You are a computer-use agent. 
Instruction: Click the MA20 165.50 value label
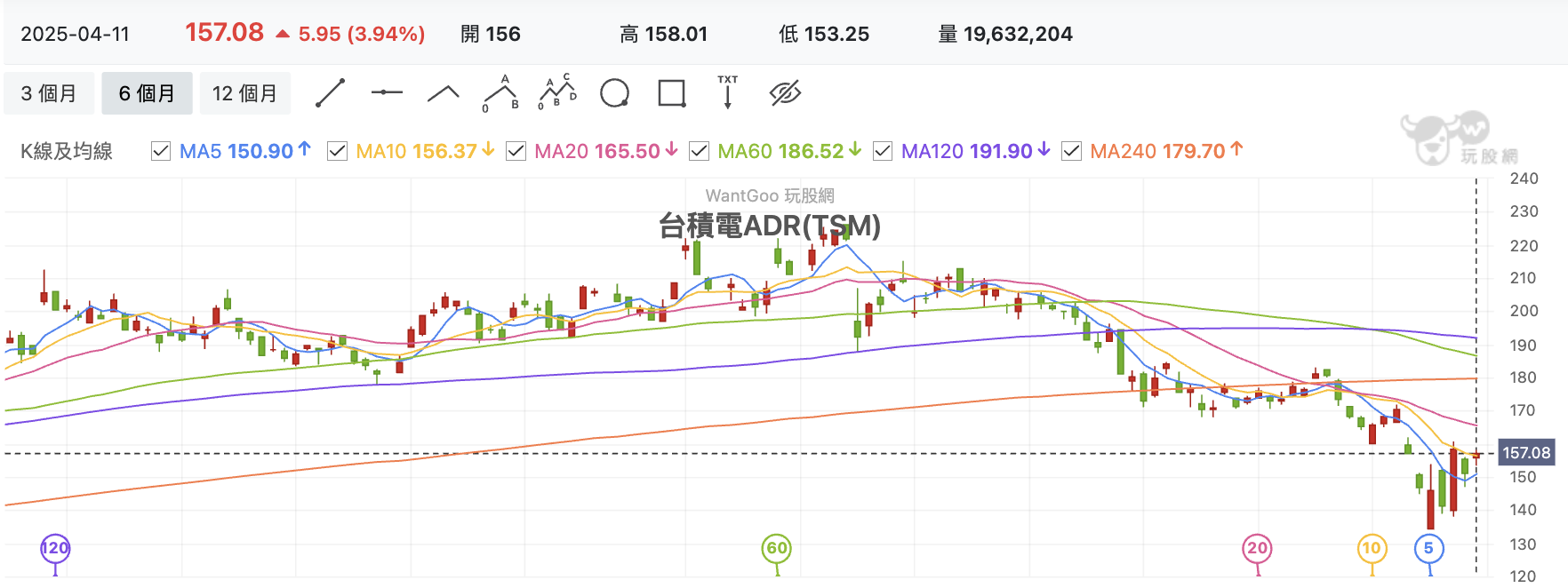[606, 151]
